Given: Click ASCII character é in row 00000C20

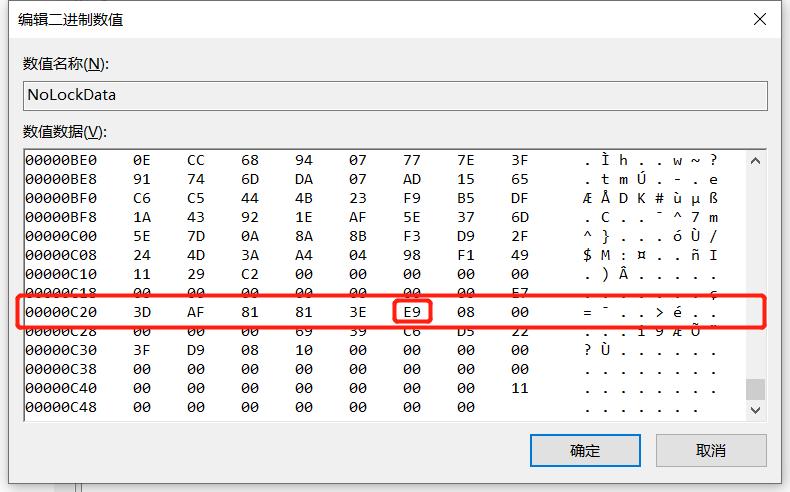Looking at the screenshot, I should (677, 312).
